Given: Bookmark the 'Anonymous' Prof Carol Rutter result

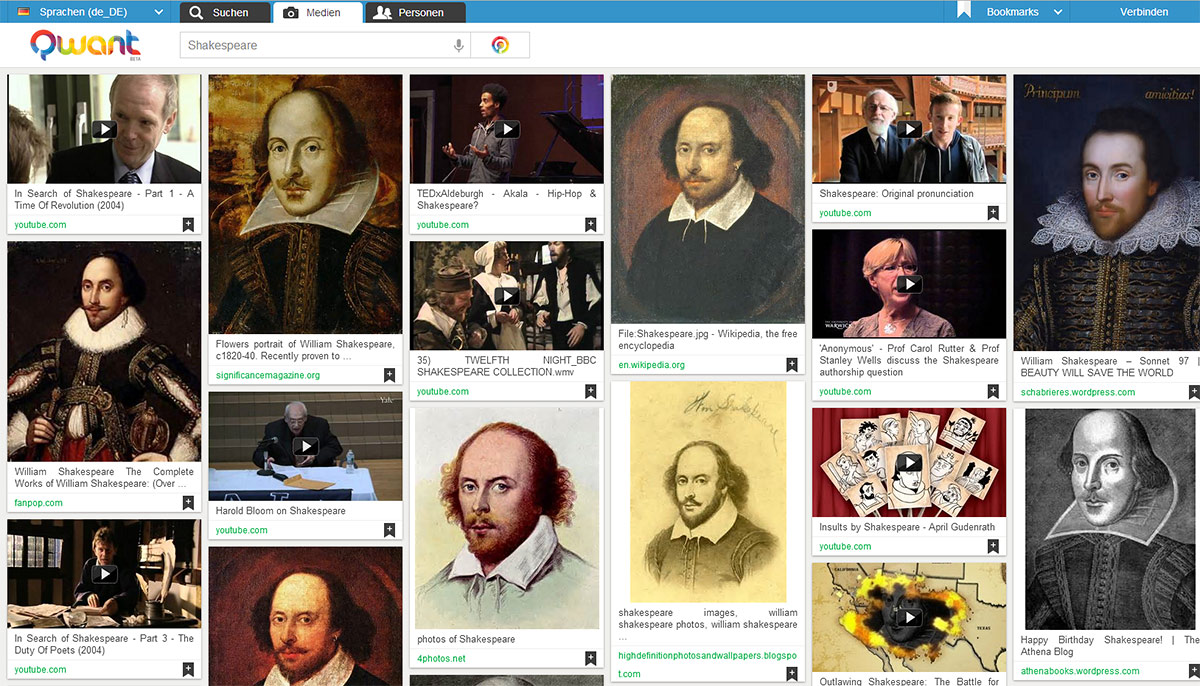Looking at the screenshot, I should pyautogui.click(x=993, y=392).
